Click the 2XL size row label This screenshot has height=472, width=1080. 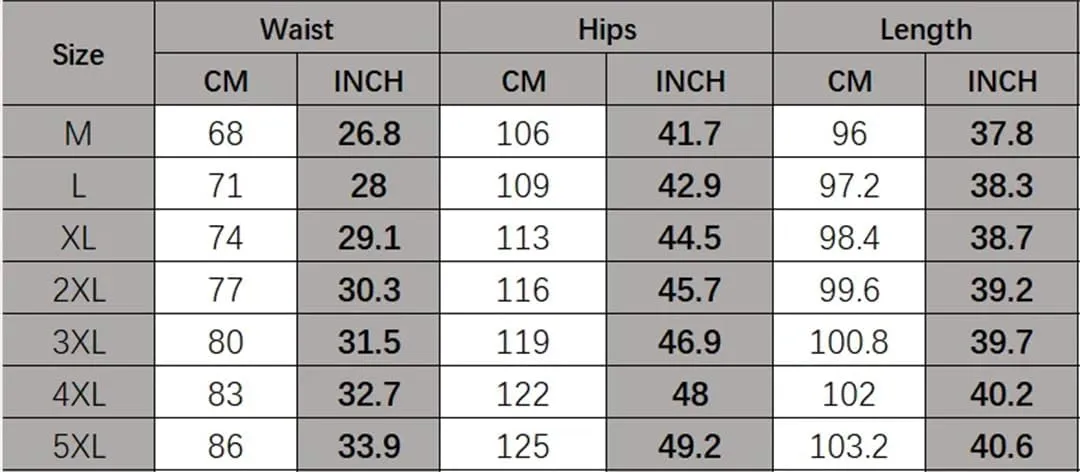pyautogui.click(x=78, y=289)
